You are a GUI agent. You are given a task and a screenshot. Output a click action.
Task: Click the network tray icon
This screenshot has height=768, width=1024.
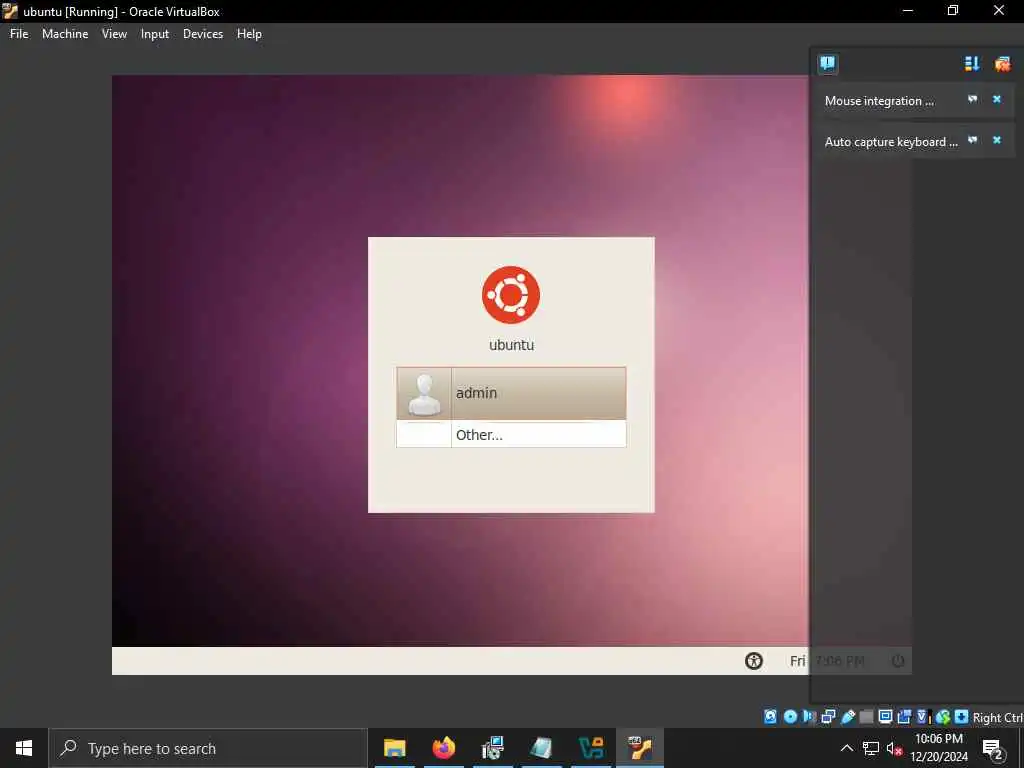pyautogui.click(x=871, y=748)
